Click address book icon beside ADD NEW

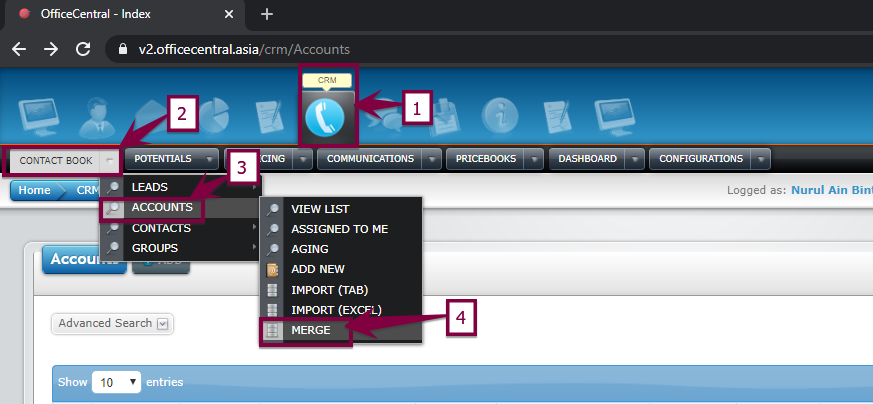pos(272,270)
